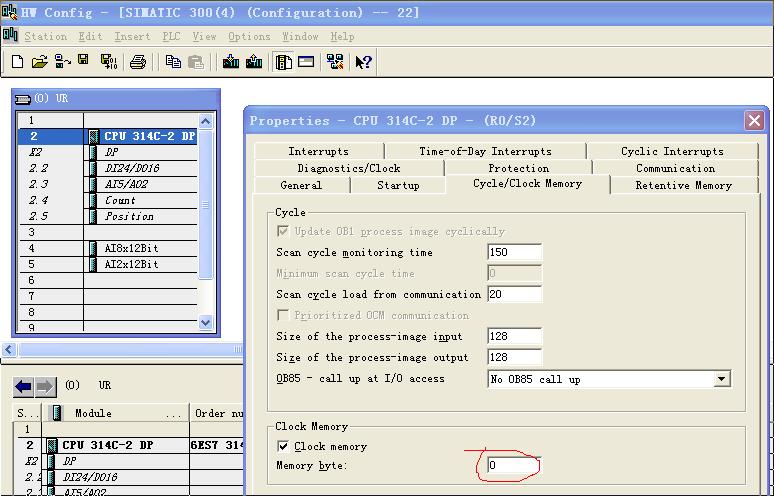Image resolution: width=774 pixels, height=496 pixels.
Task: Switch to the Startup tab
Action: click(398, 185)
